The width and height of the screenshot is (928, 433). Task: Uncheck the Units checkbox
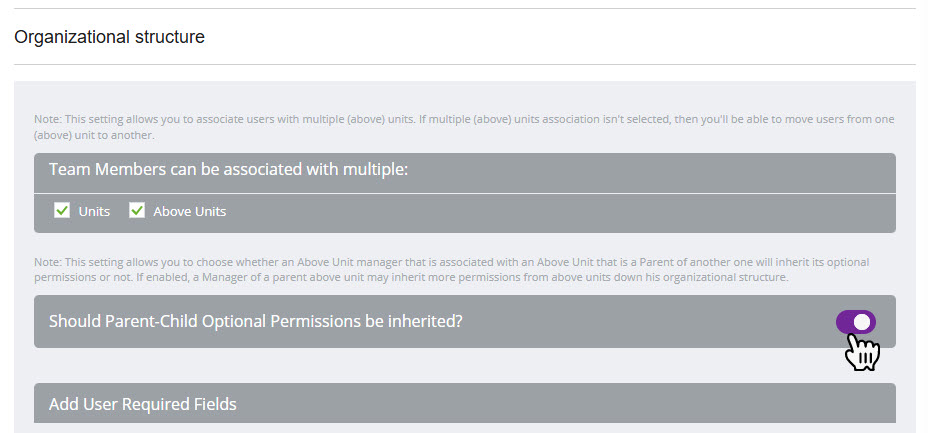point(62,211)
